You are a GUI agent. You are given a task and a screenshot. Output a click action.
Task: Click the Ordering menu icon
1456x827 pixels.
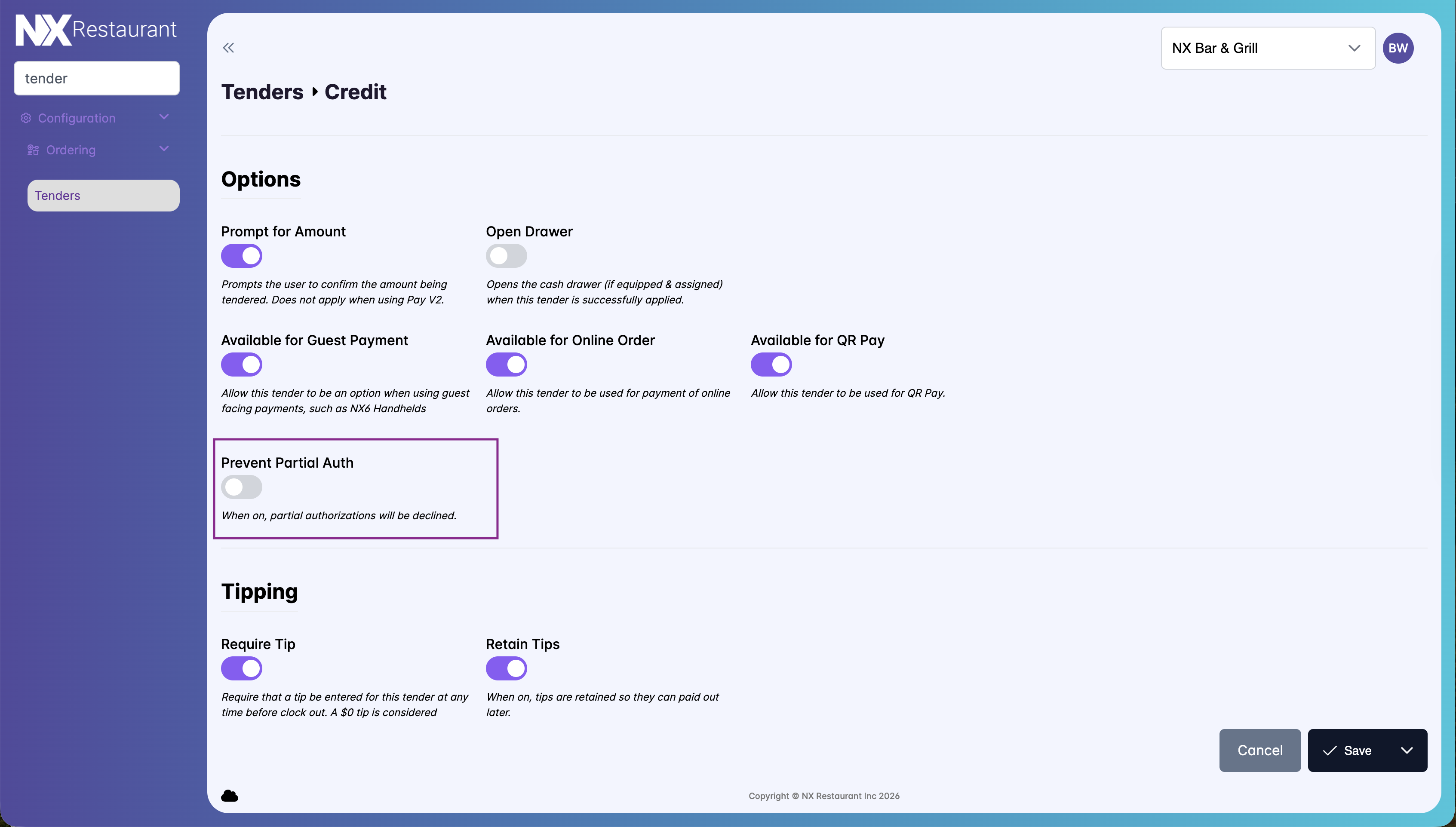click(33, 150)
